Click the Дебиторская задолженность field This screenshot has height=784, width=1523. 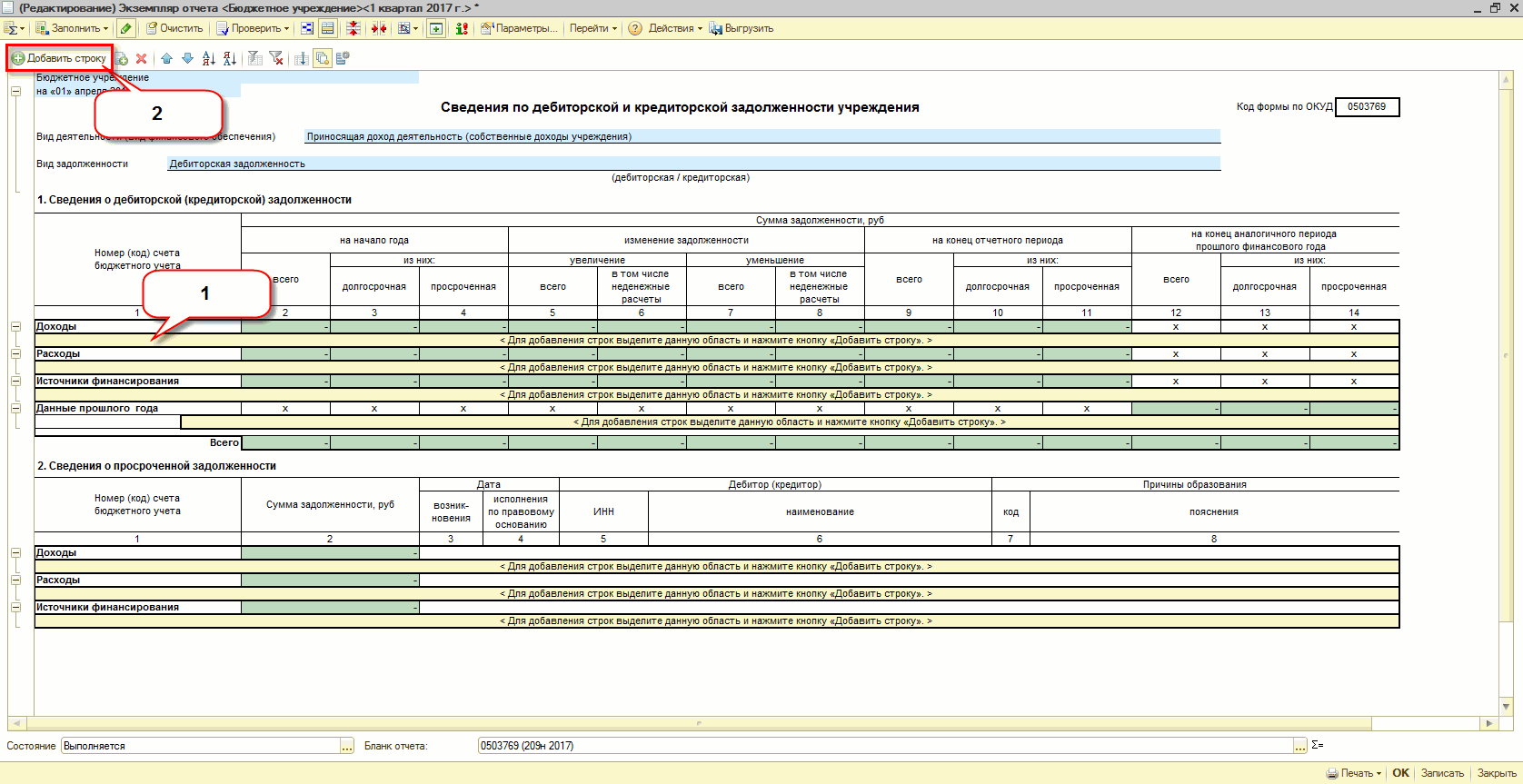click(693, 164)
